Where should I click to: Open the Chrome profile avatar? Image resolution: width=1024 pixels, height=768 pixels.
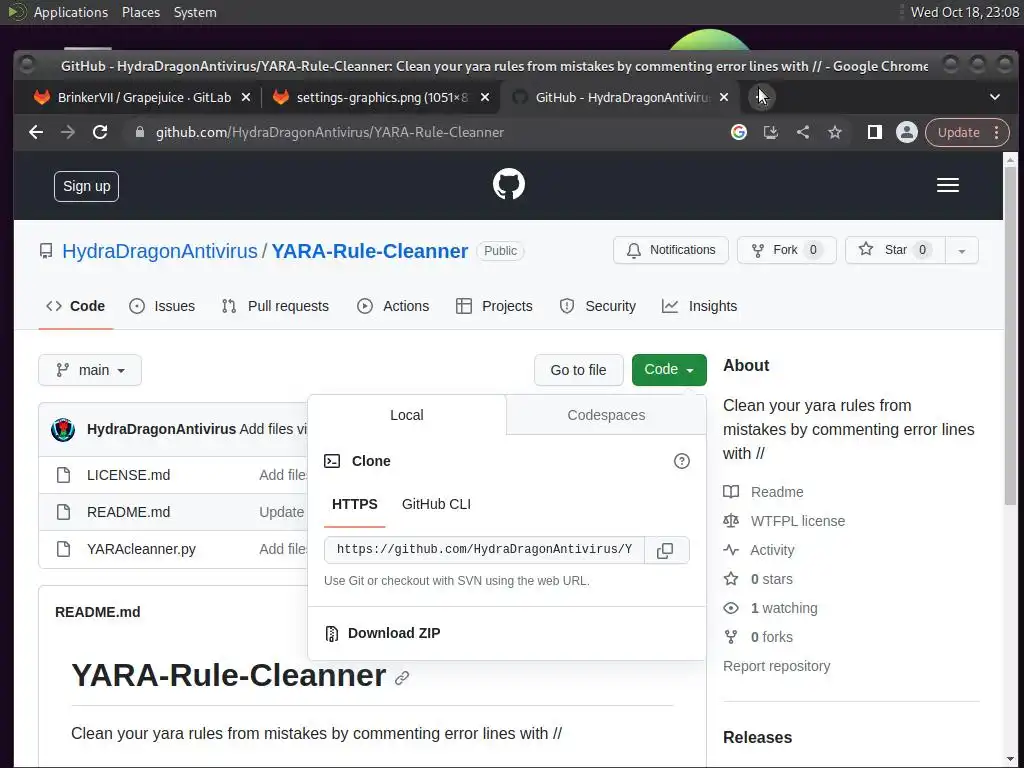[x=906, y=133]
